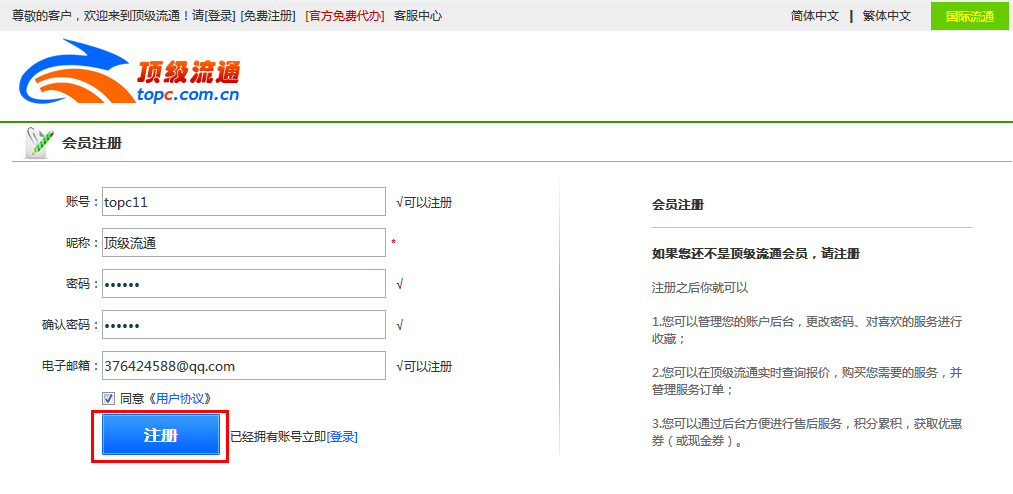Click the 会员注册 notepad icon
1013x494 pixels.
pyautogui.click(x=38, y=142)
